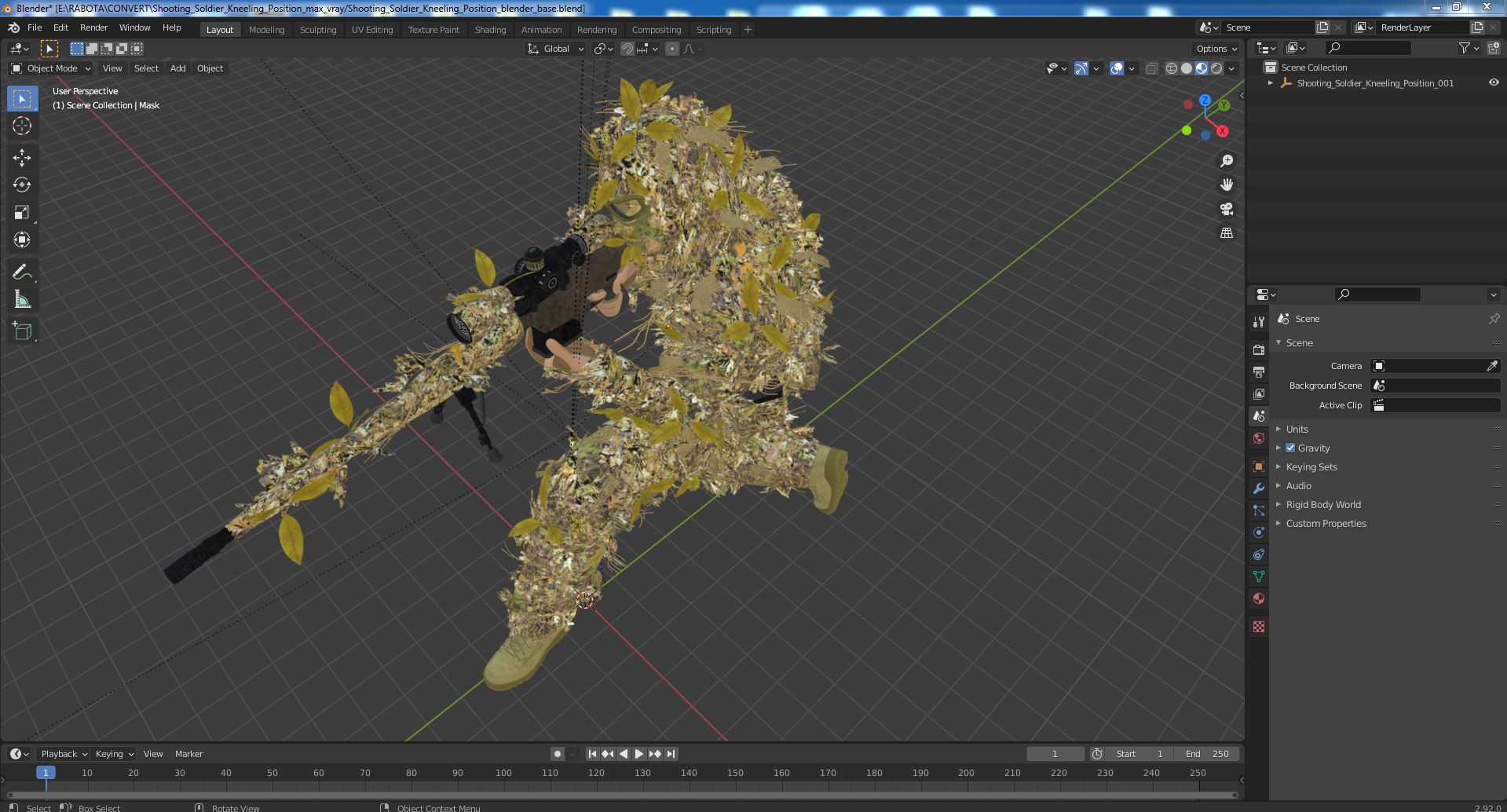Open the Object properties tab

pos(1259,466)
